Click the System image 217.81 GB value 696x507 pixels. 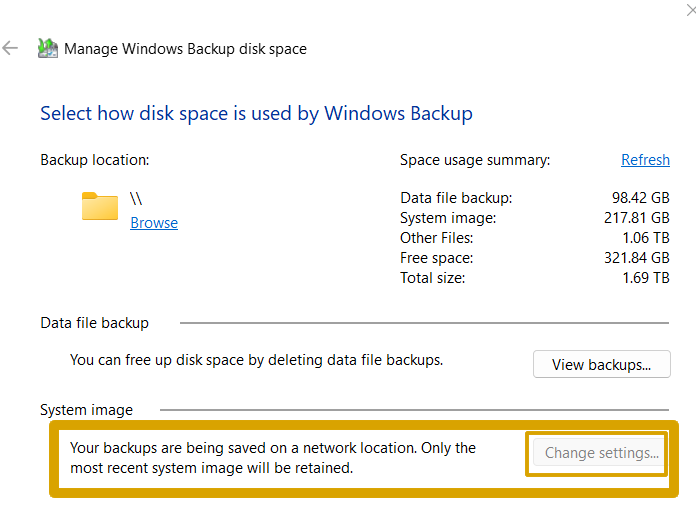tap(637, 218)
